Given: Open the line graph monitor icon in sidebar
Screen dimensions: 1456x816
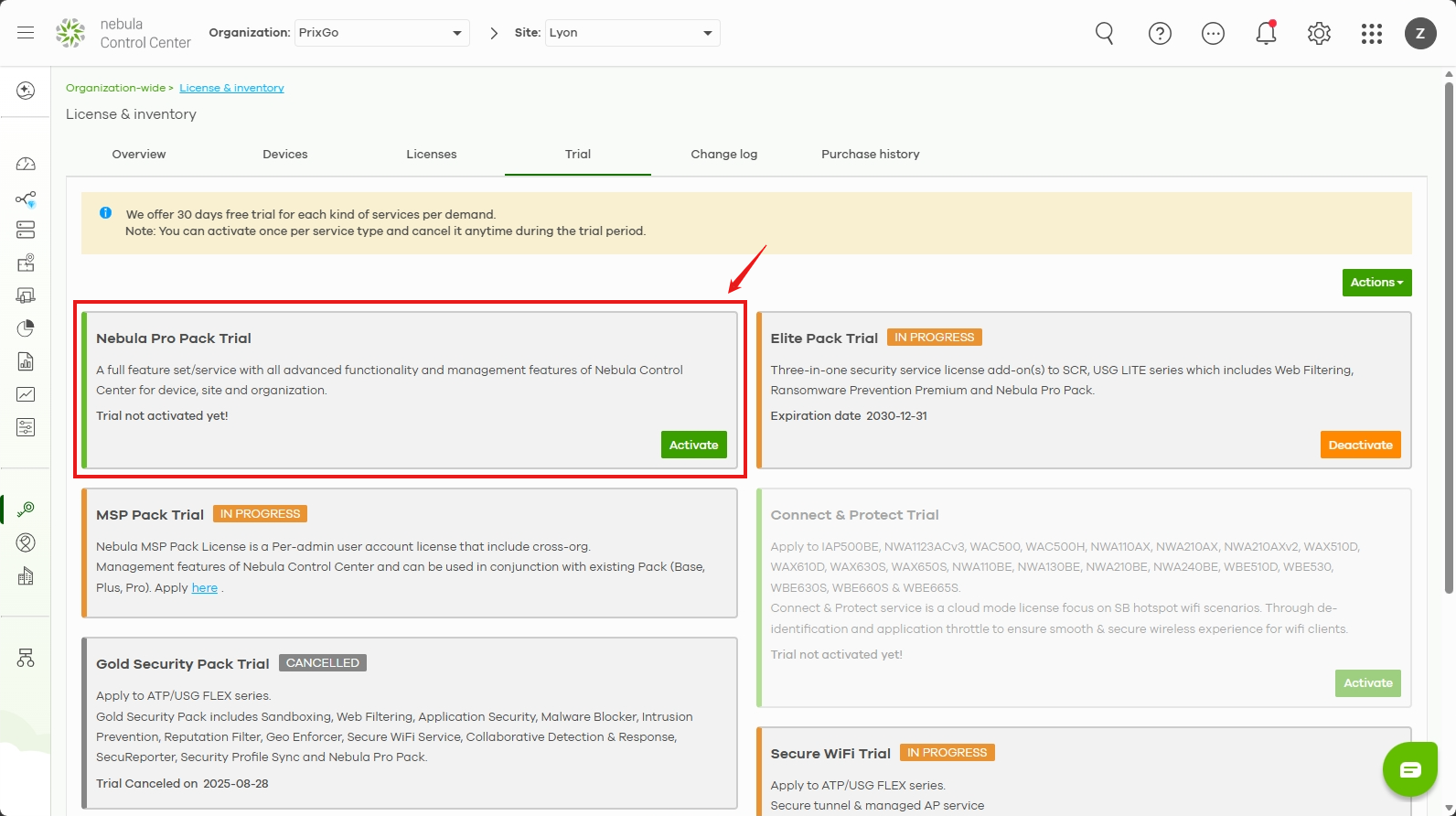Looking at the screenshot, I should point(26,394).
